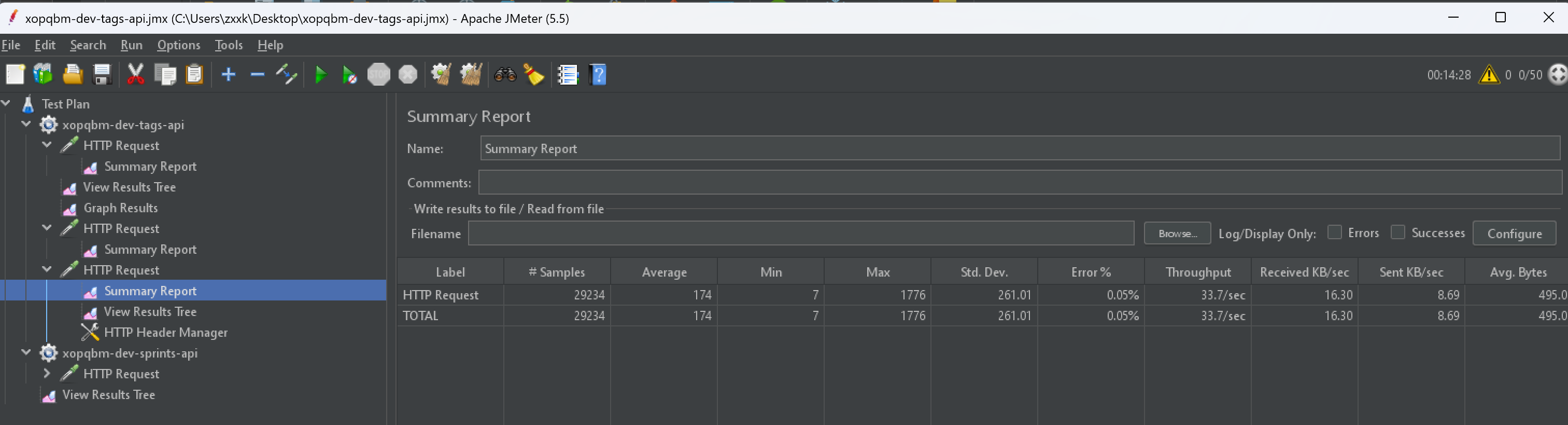Click the Max column header
The height and width of the screenshot is (425, 1568).
tap(878, 272)
